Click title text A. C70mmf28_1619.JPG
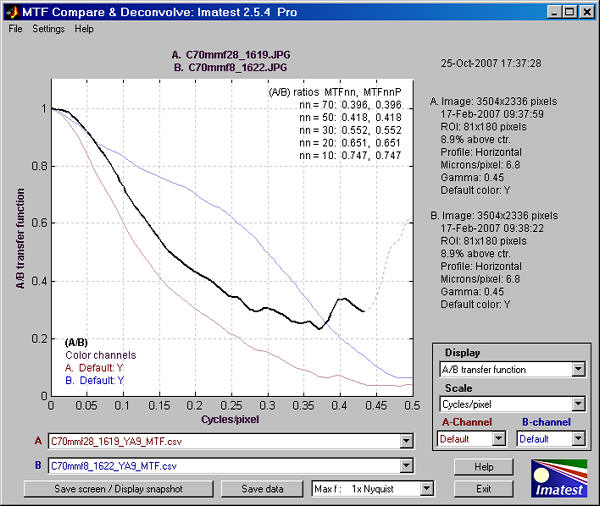The width and height of the screenshot is (600, 506). [x=231, y=55]
